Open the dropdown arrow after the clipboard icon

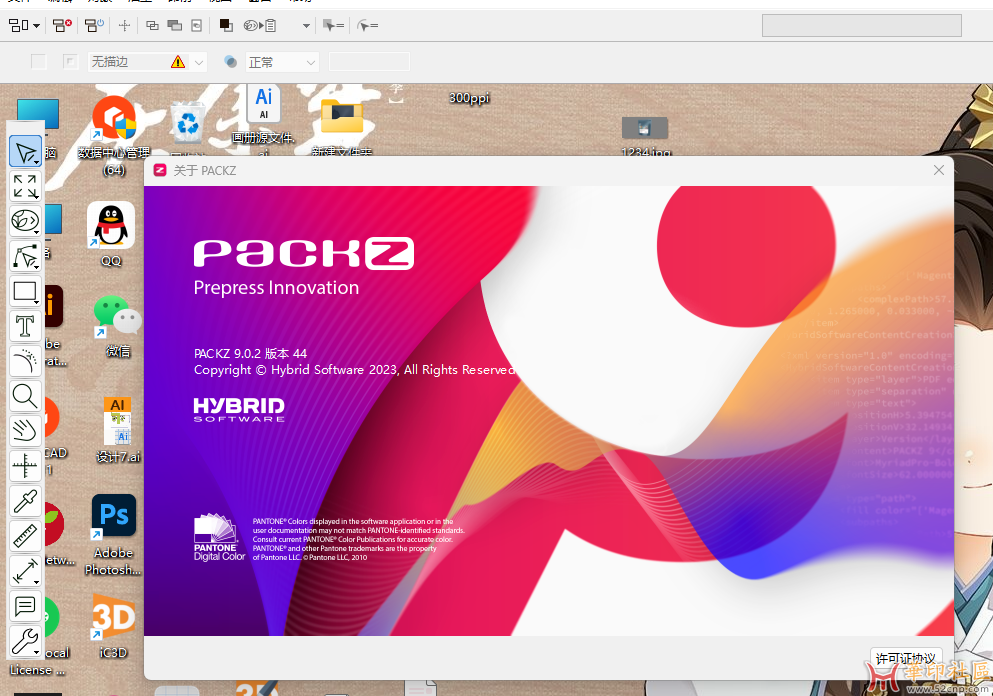click(307, 26)
